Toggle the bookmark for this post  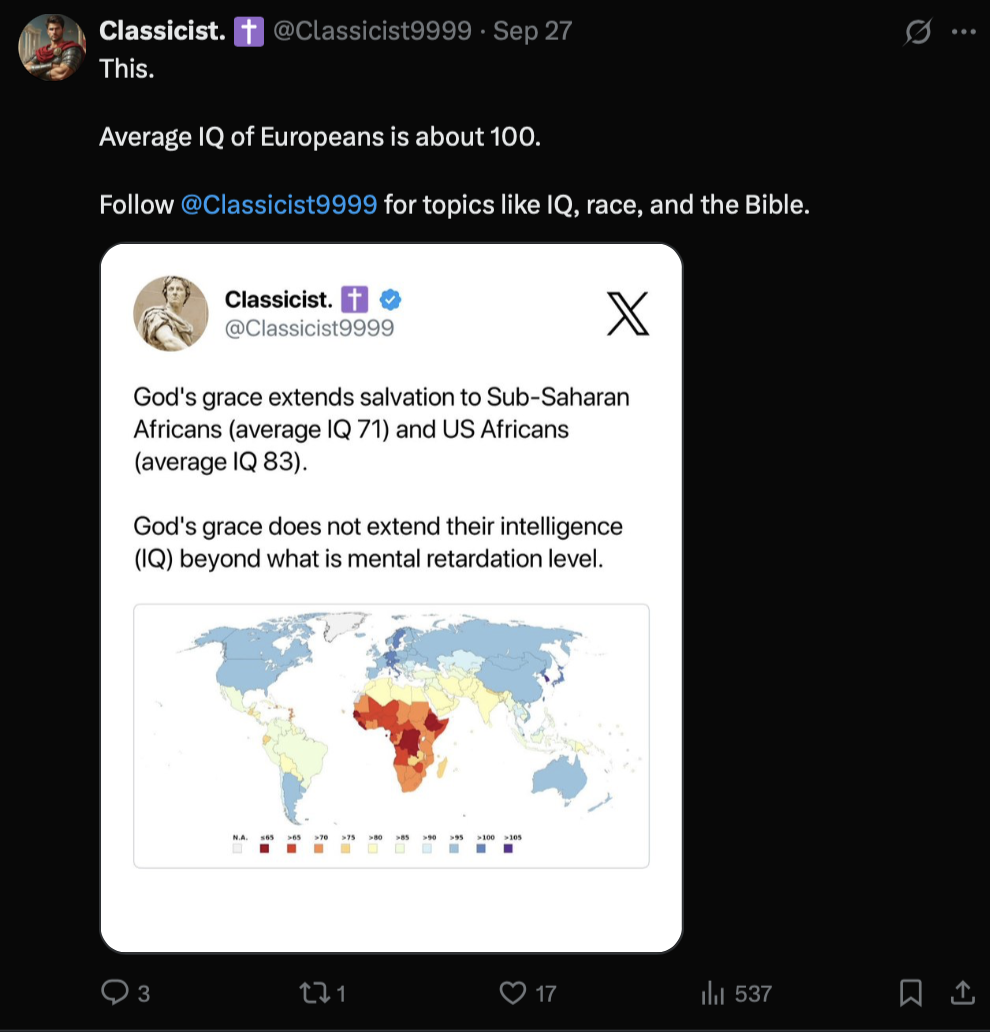[x=910, y=992]
